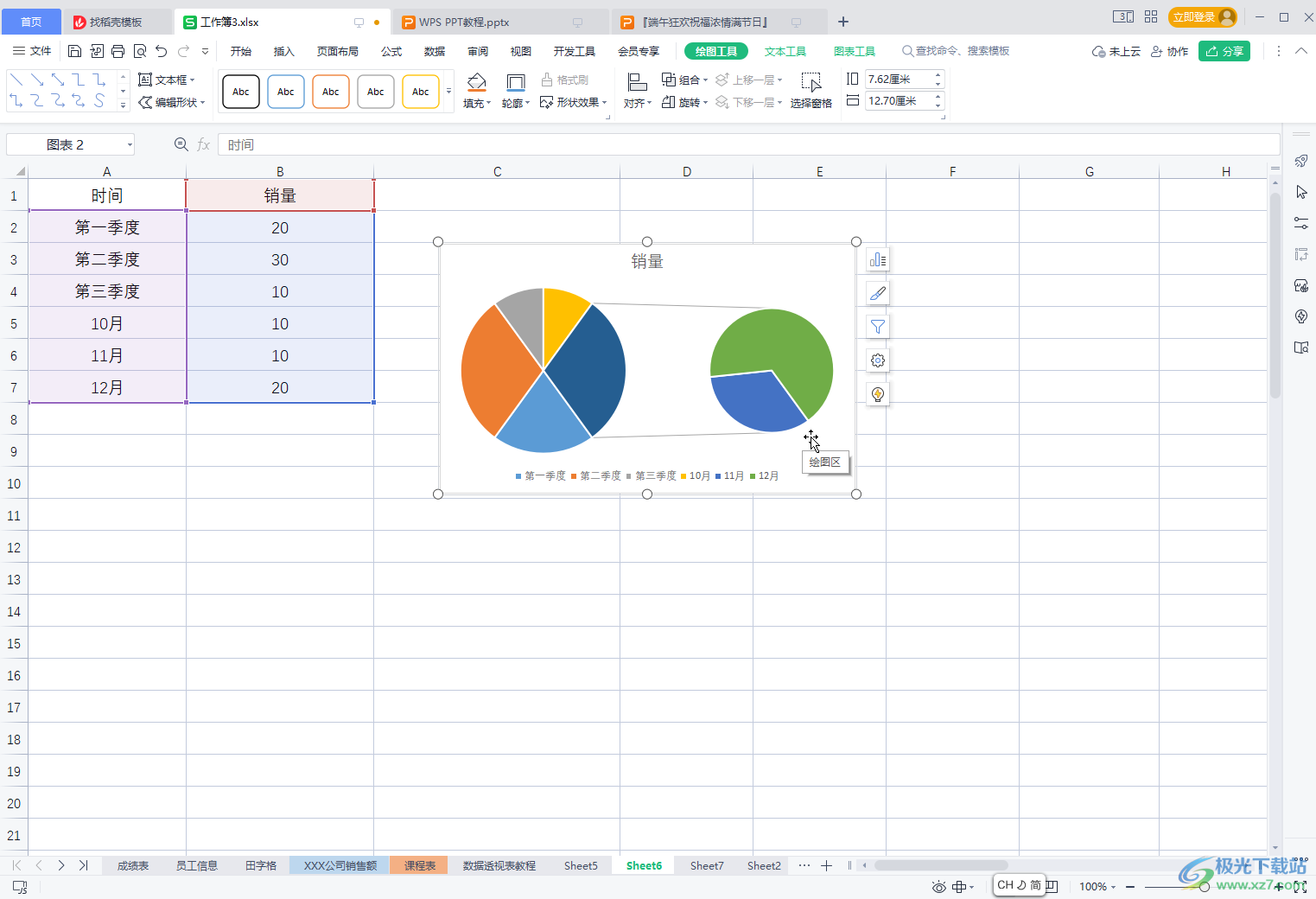This screenshot has height=899, width=1316.
Task: Open the name box dropdown arrow
Action: (130, 144)
